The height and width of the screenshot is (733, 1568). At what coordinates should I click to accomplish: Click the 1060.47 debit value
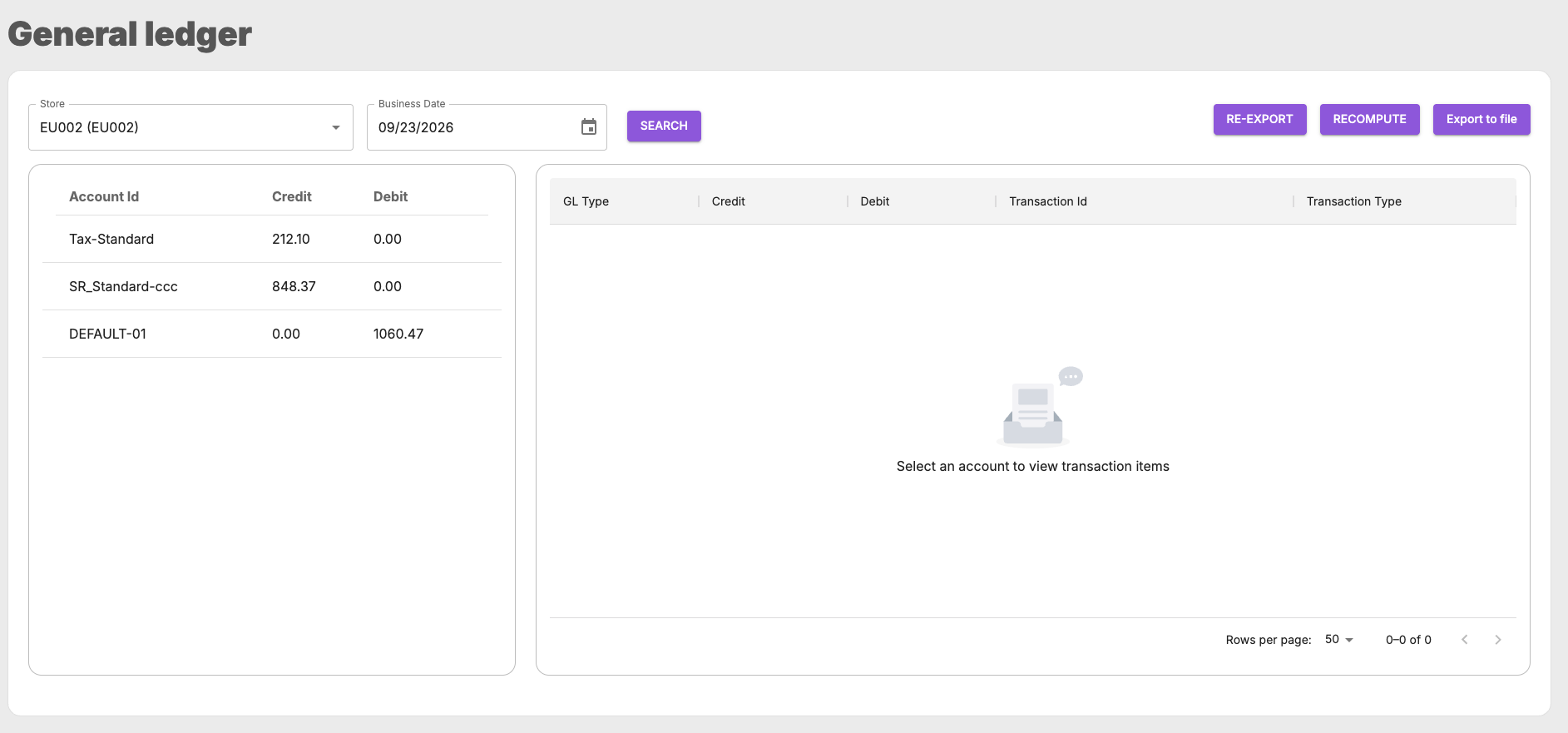coord(398,334)
